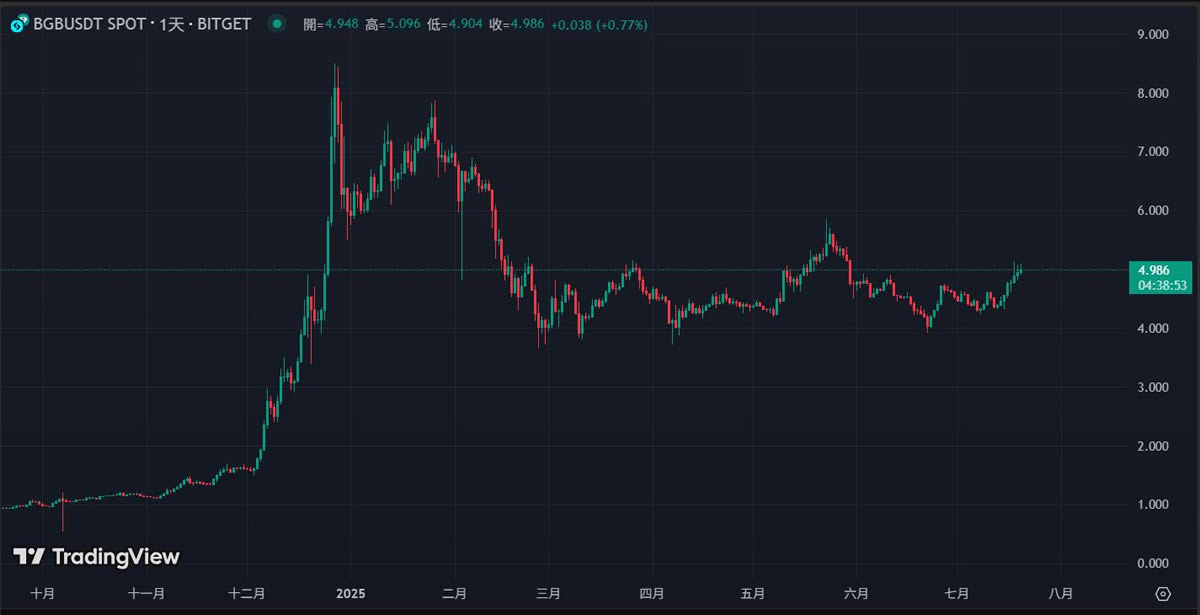Click the 開=4.948 open value

click(x=331, y=24)
